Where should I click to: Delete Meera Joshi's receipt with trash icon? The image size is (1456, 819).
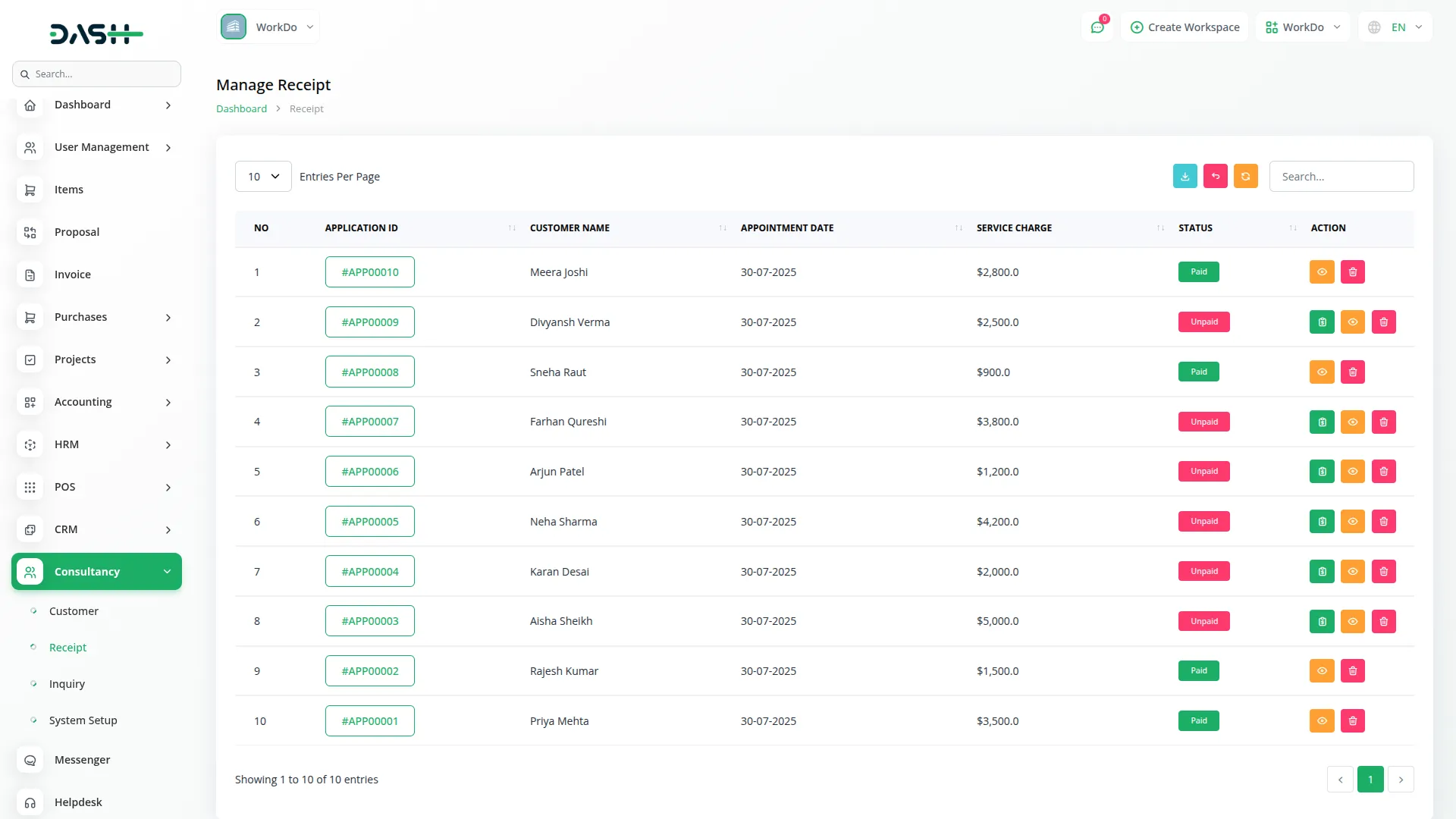tap(1352, 272)
